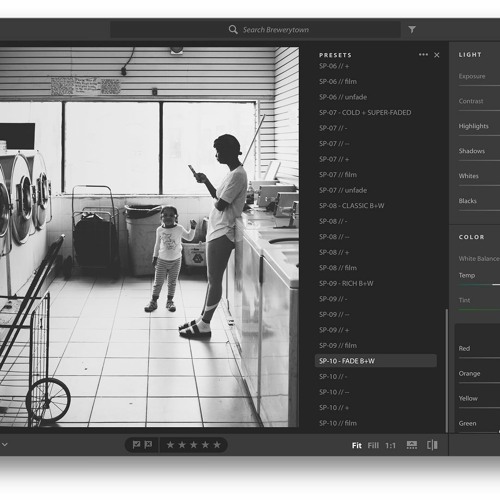The image size is (500, 500).
Task: Apply preset SP-07 // unfade
Action: (x=343, y=190)
